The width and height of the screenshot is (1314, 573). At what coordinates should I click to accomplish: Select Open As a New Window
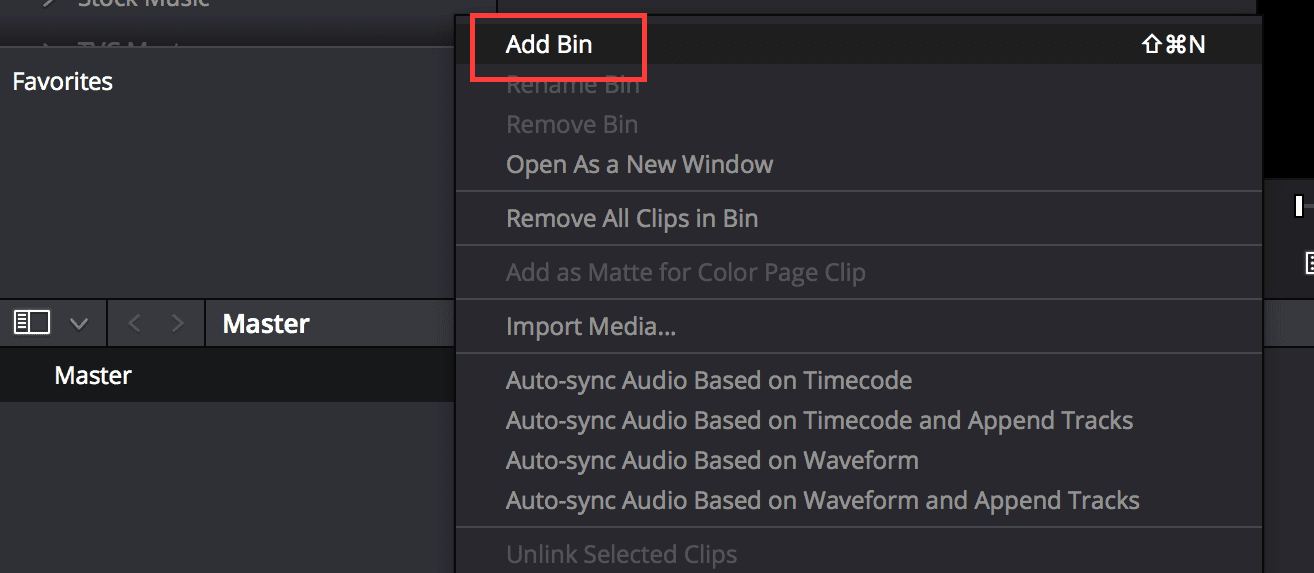[x=639, y=164]
